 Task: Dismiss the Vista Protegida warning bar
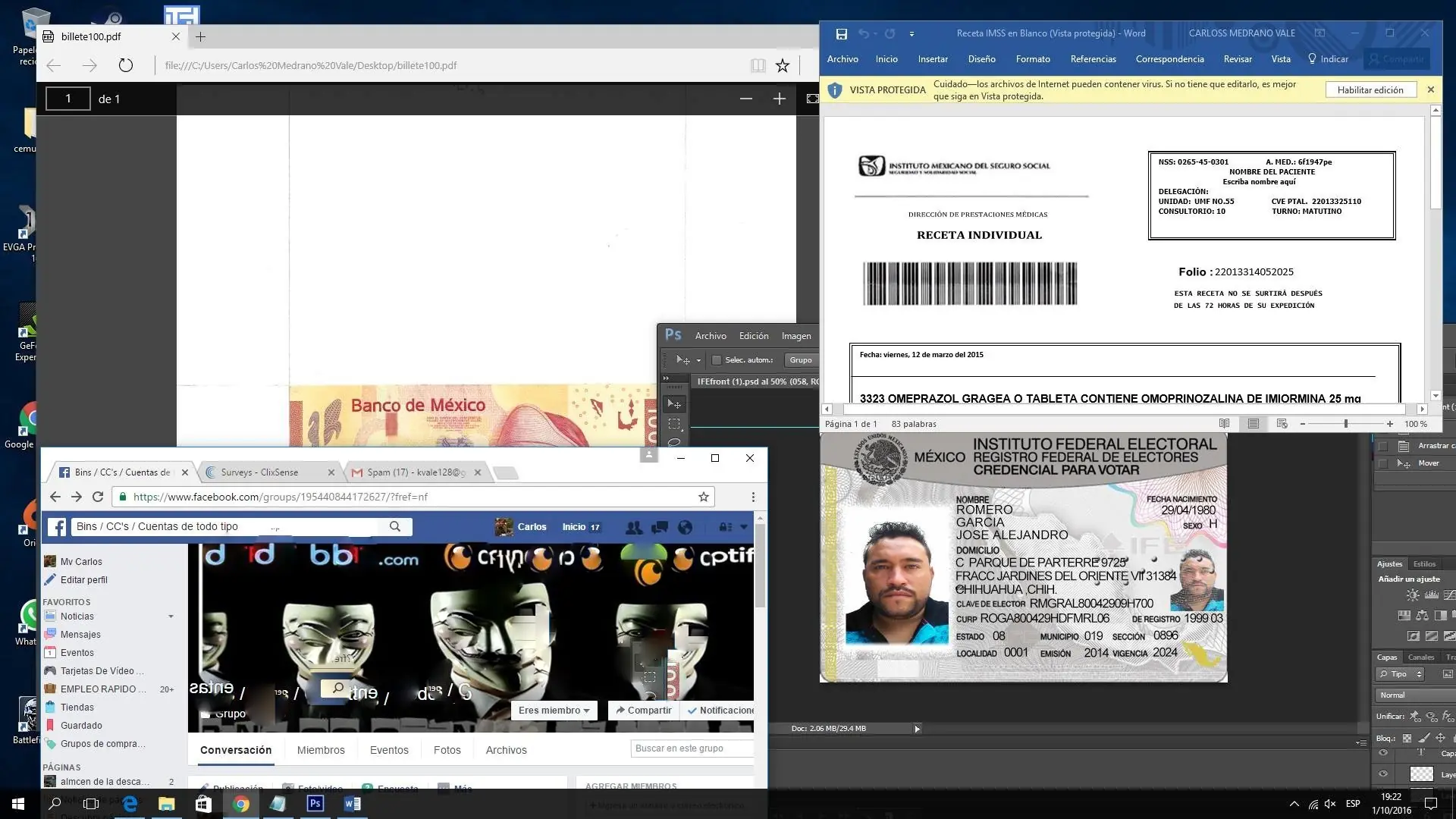[x=1431, y=89]
